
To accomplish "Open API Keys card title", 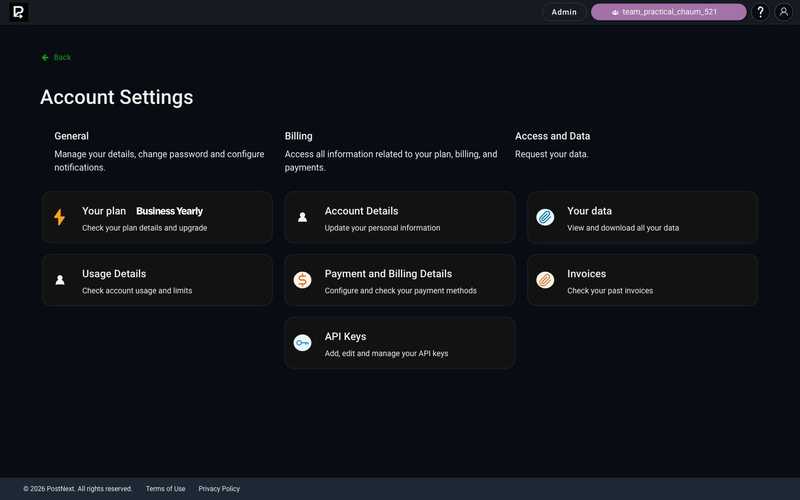I will [345, 337].
